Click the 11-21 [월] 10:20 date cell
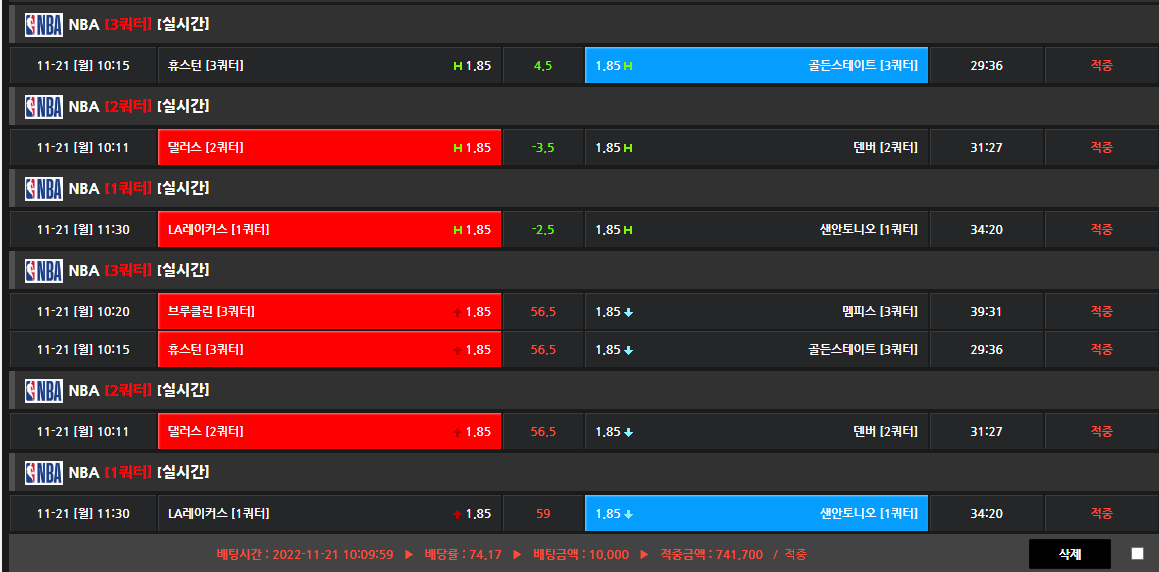The image size is (1159, 572). (83, 312)
